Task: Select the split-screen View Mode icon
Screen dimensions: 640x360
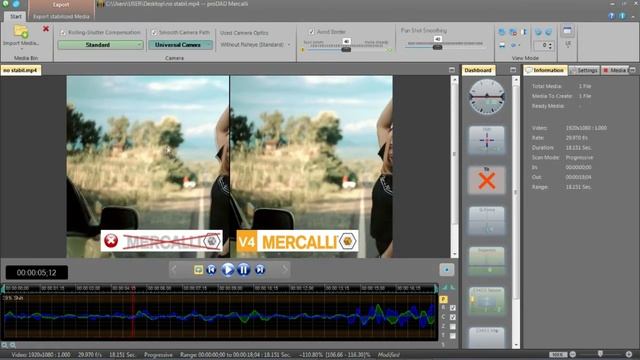Action: [x=524, y=32]
